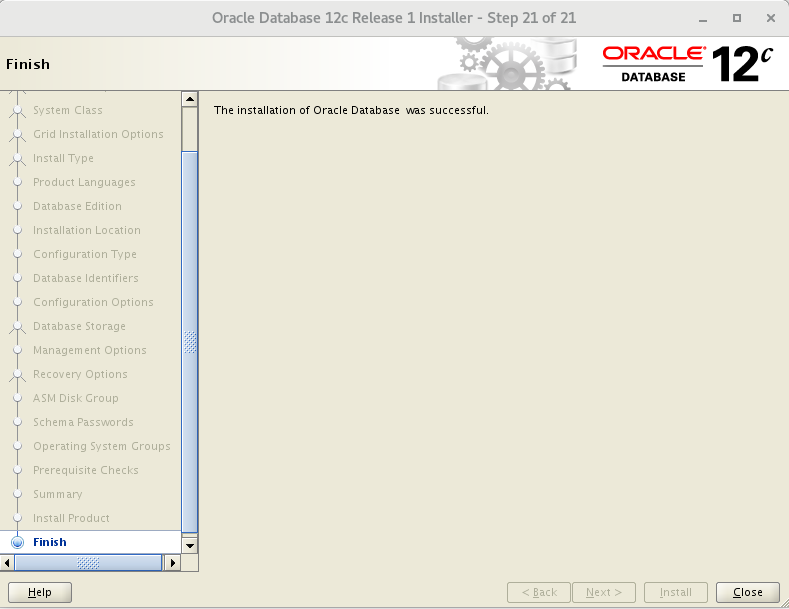
Task: Select the Schema Passwords step
Action: 84,422
